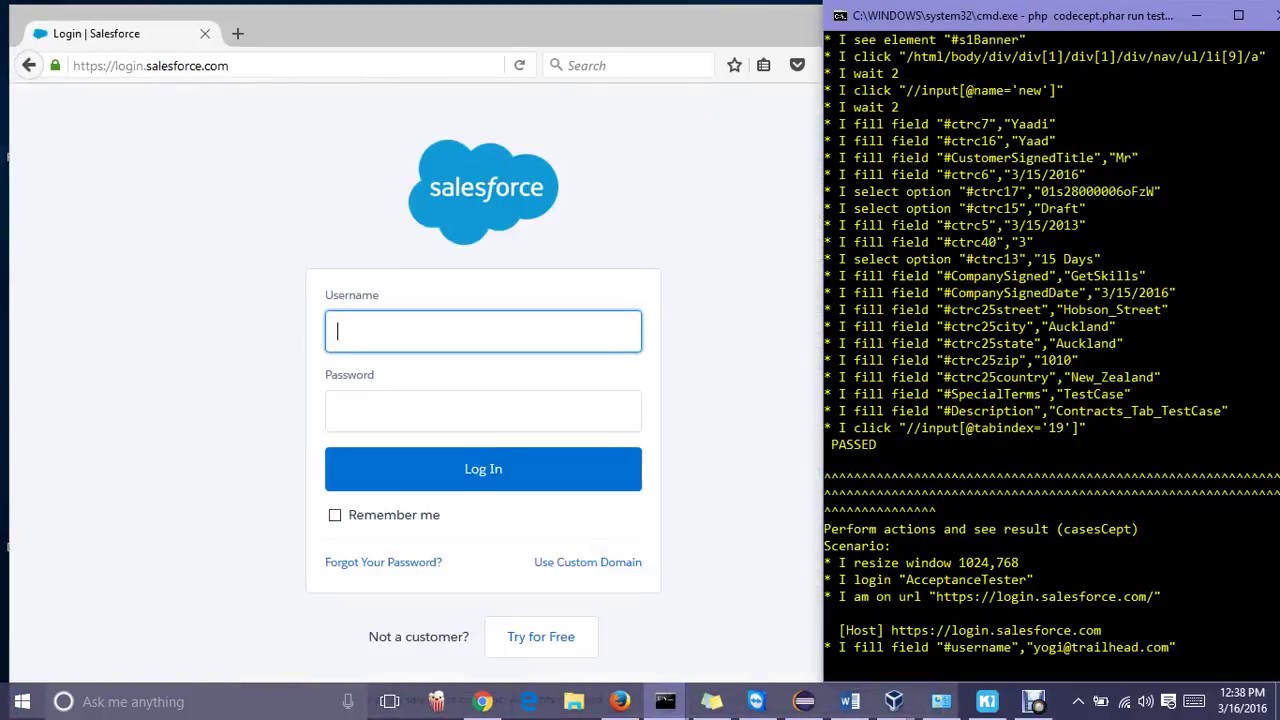
Task: Open the touch keyboard tray icon
Action: tap(1194, 701)
